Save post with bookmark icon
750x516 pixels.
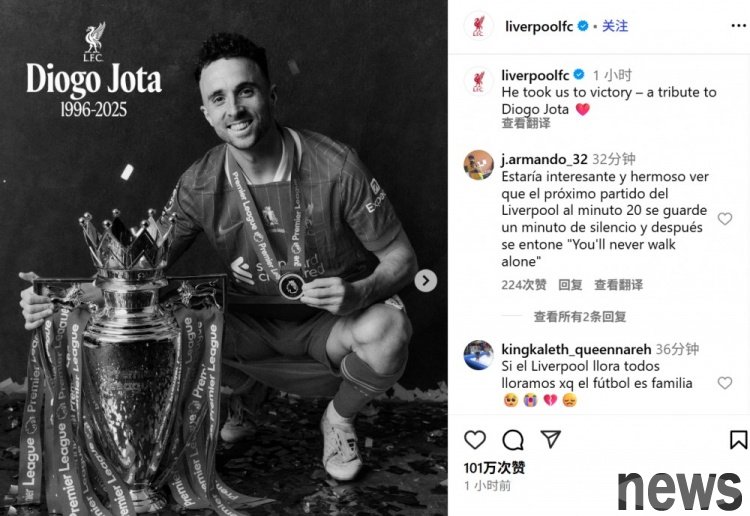pos(739,439)
